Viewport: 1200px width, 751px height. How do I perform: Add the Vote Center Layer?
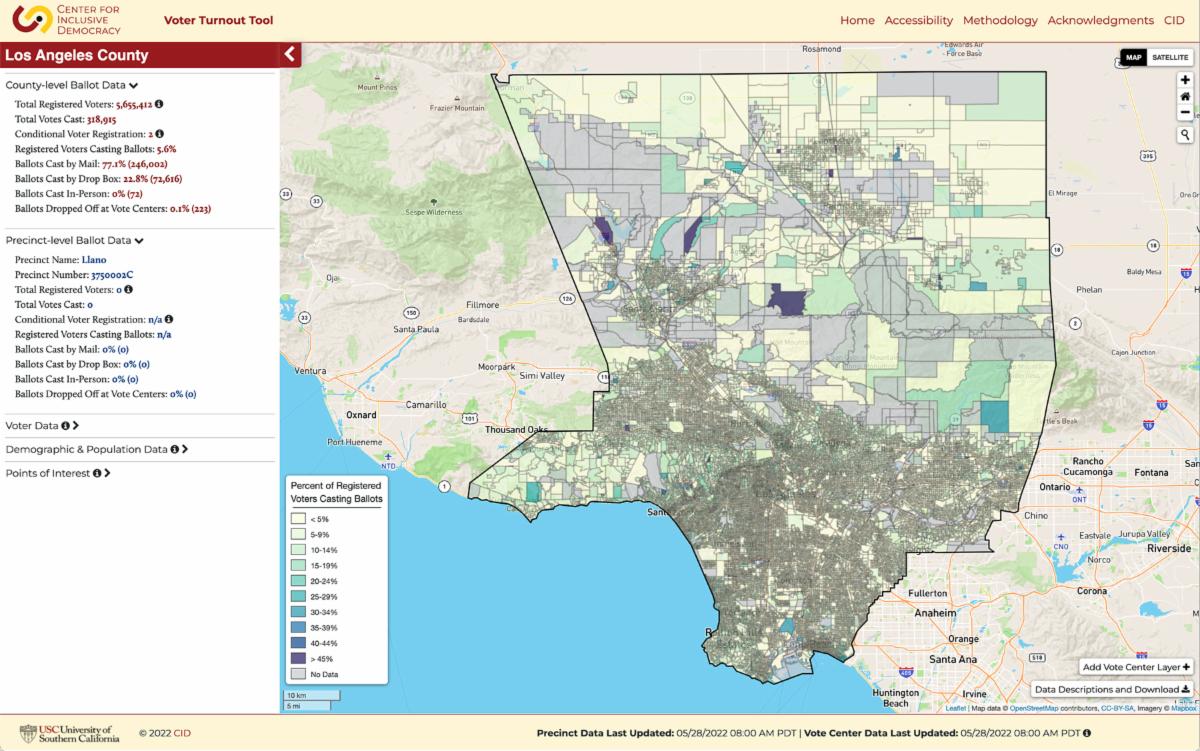(x=1137, y=667)
